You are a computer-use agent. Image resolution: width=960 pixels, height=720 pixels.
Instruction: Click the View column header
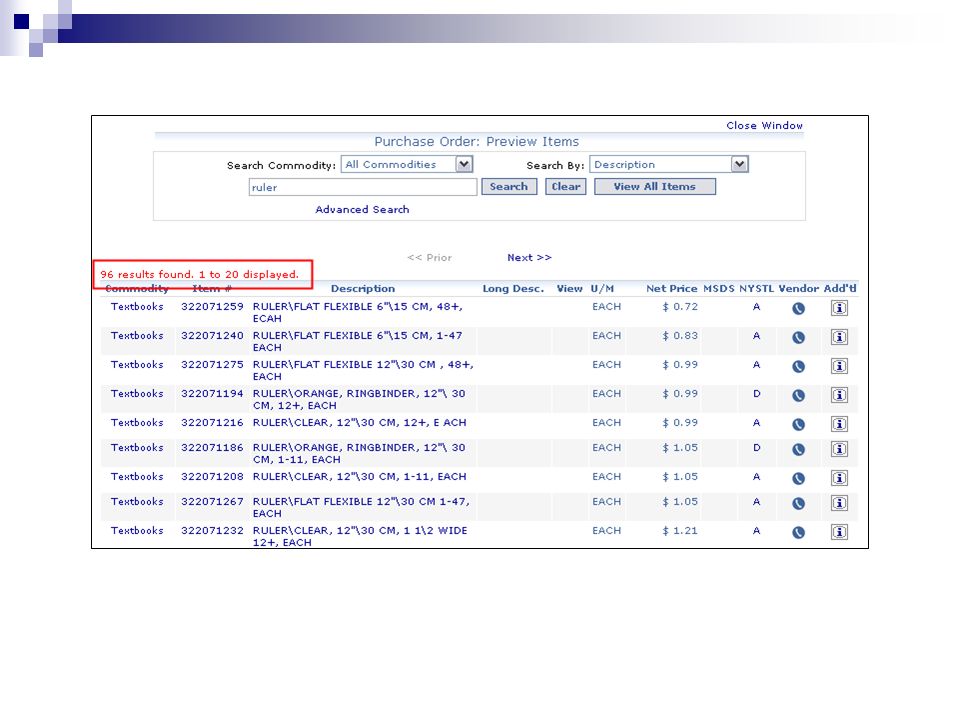tap(569, 288)
